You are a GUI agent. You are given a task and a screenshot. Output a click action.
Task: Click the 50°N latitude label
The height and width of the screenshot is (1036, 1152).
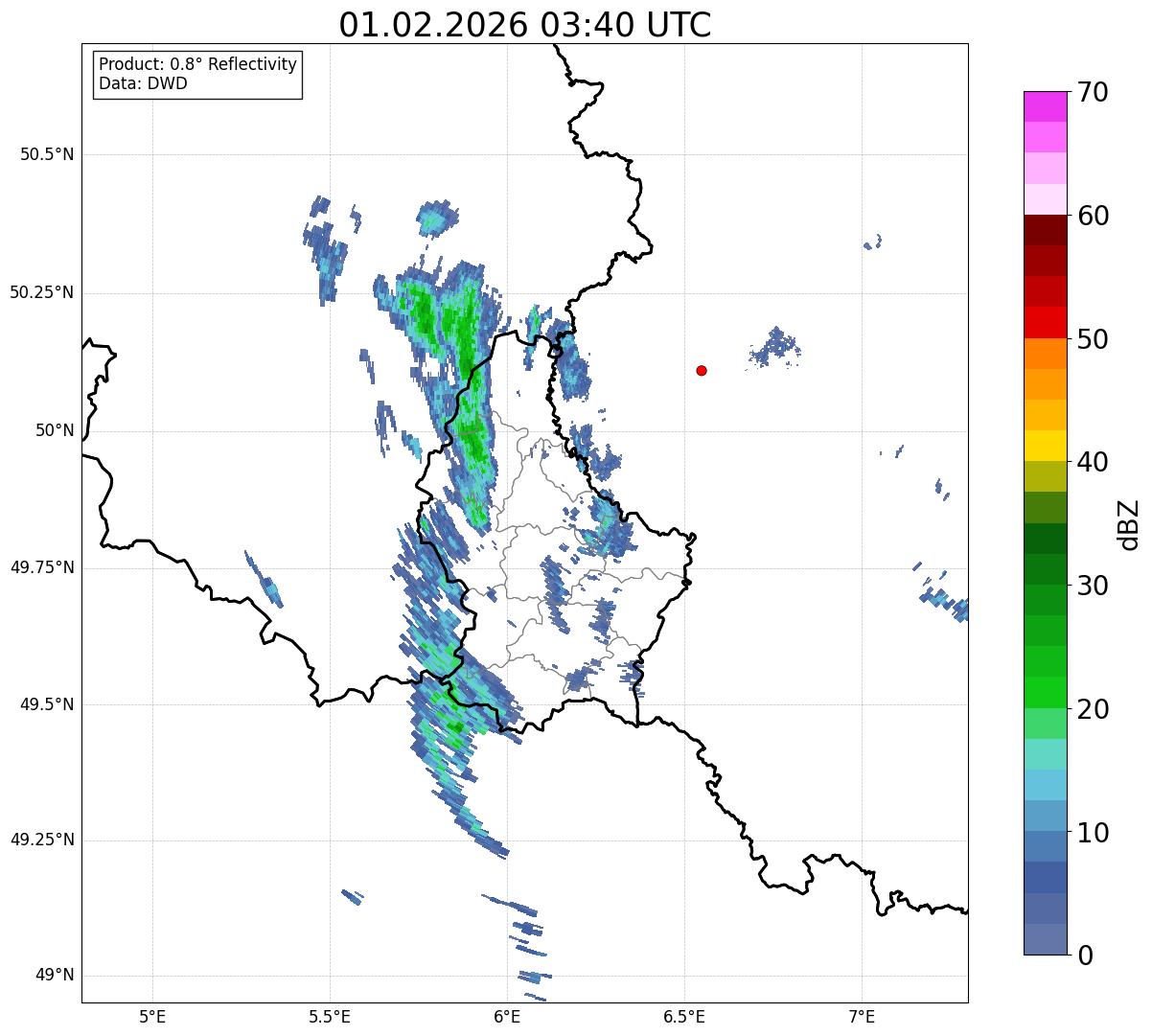point(55,430)
